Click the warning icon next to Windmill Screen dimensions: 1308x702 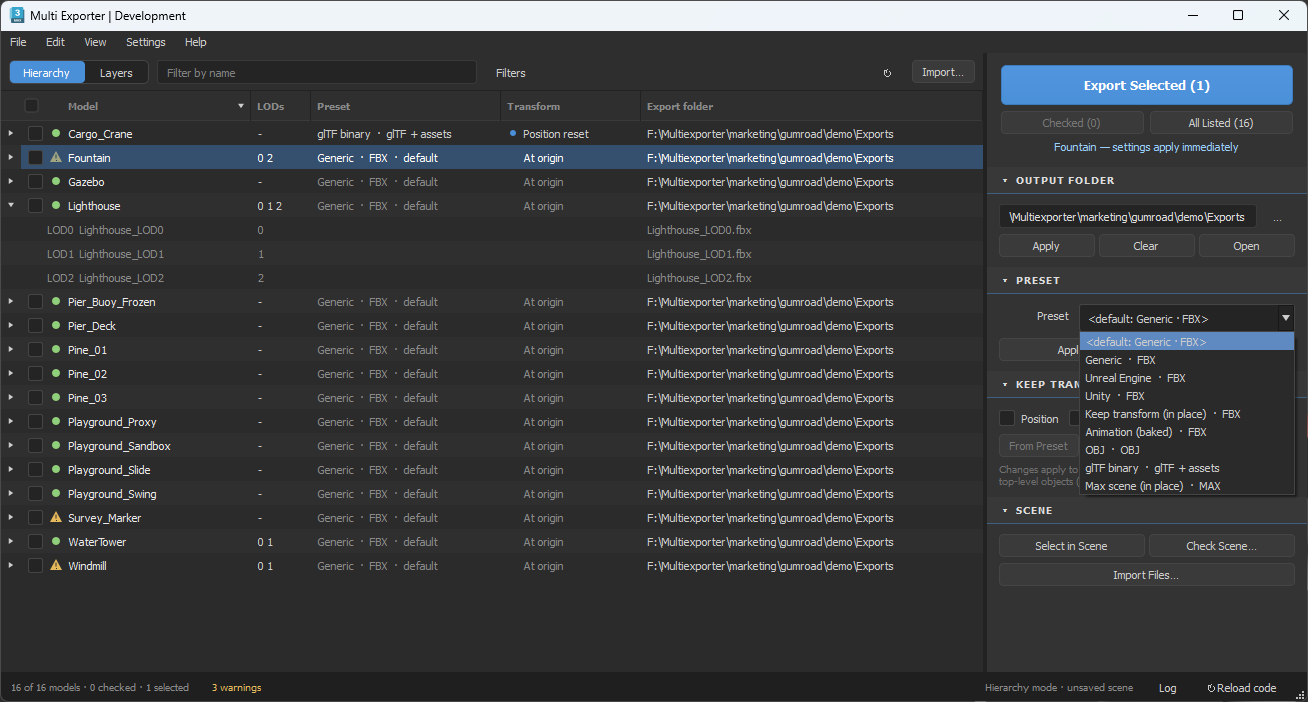coord(56,566)
